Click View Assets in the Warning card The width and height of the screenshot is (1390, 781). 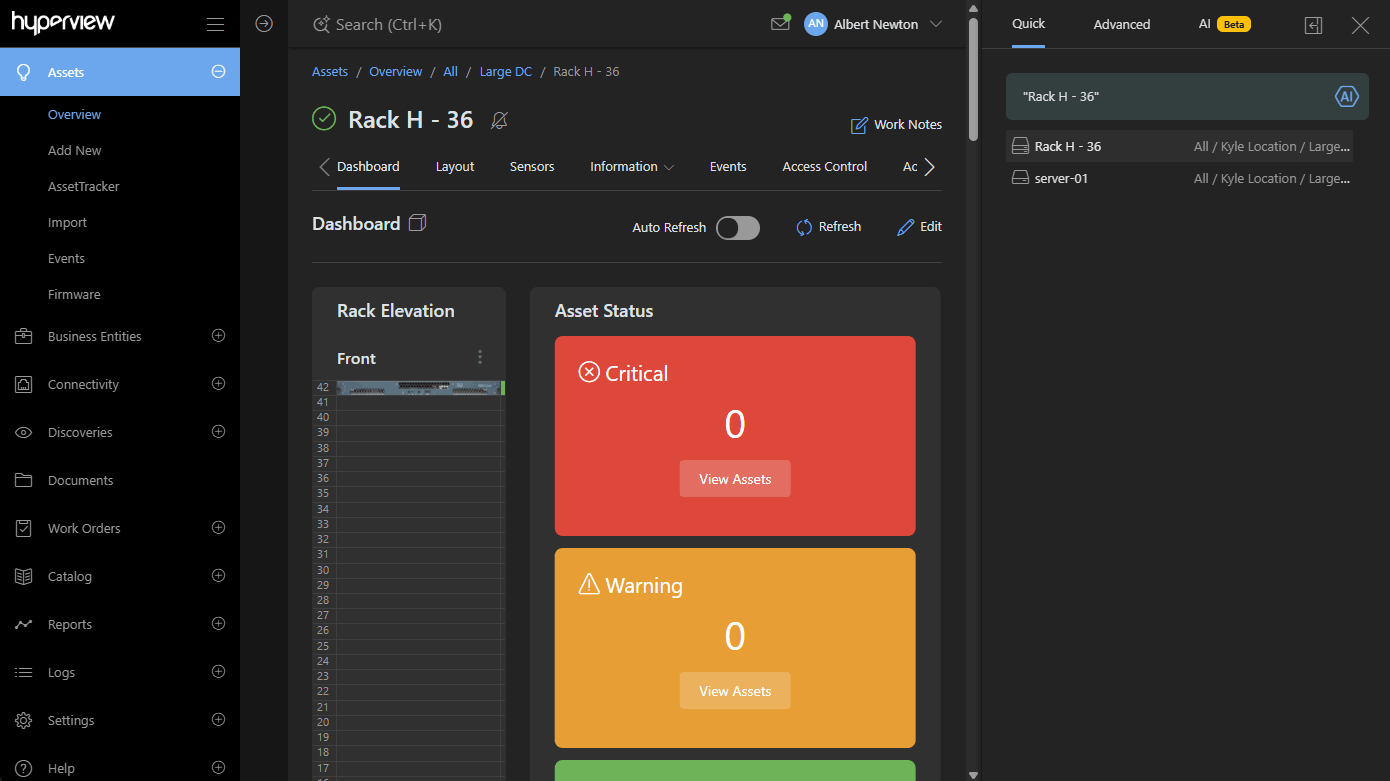[735, 691]
